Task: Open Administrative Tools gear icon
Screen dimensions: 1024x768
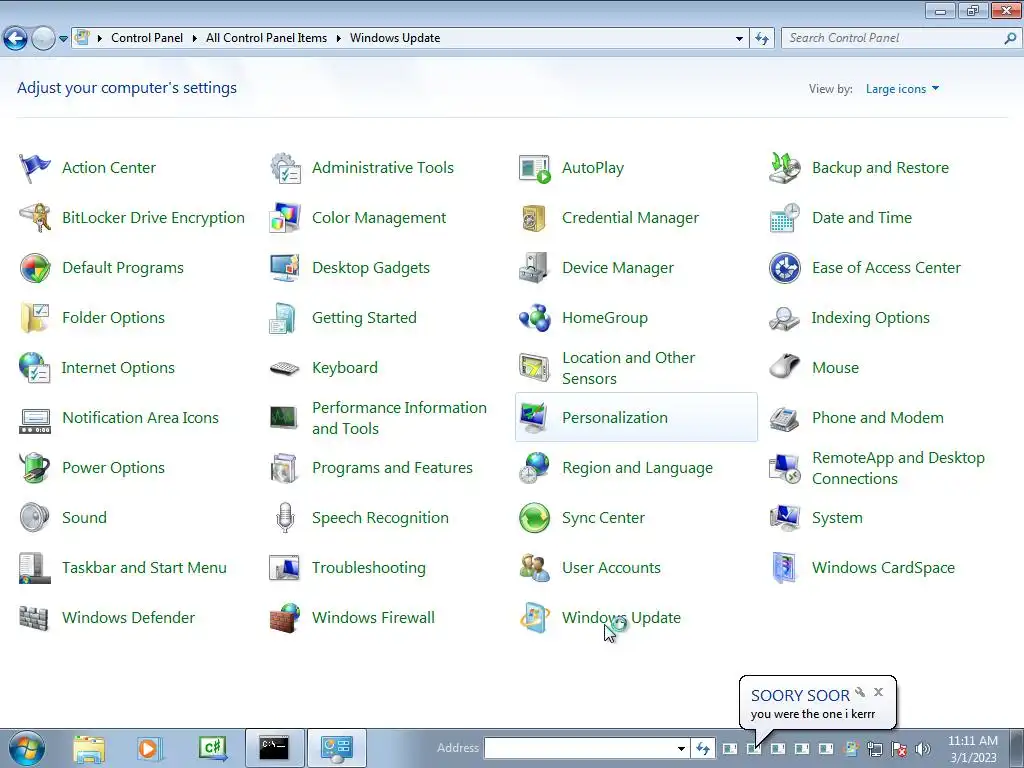Action: (285, 168)
